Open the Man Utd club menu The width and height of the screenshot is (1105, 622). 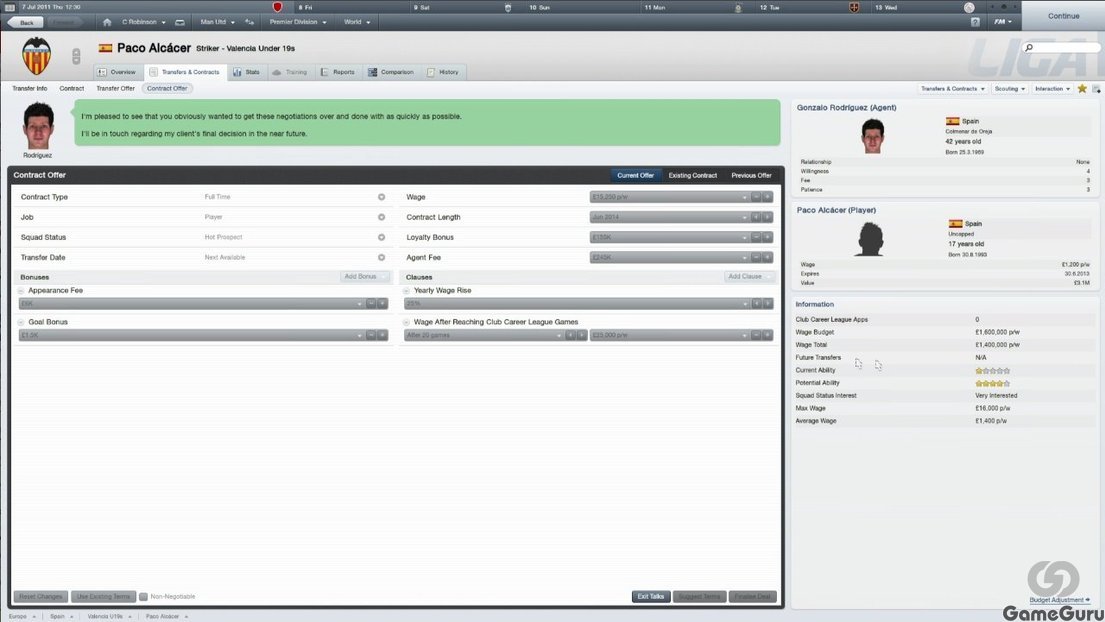(x=218, y=22)
